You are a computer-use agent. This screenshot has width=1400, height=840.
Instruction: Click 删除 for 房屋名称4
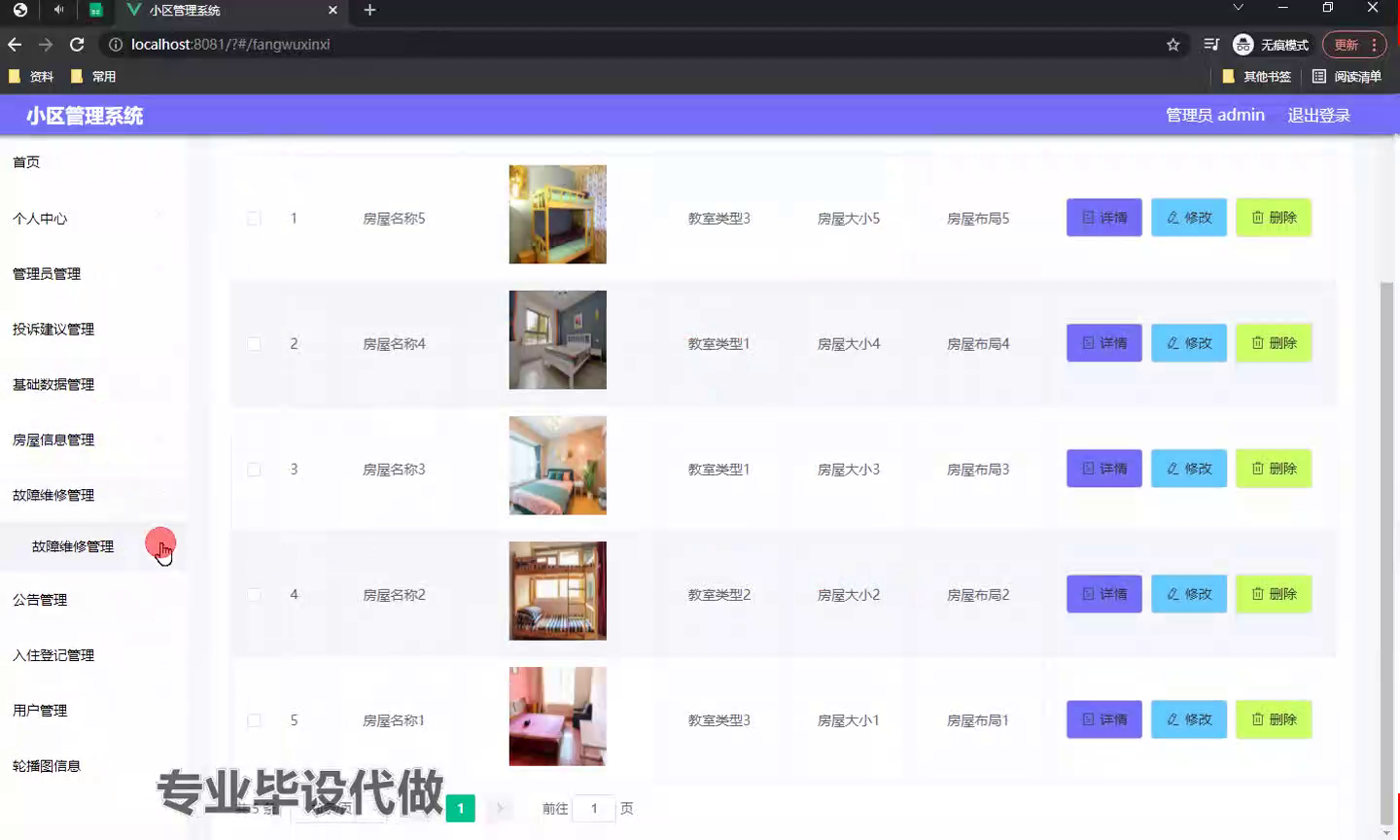click(x=1274, y=343)
